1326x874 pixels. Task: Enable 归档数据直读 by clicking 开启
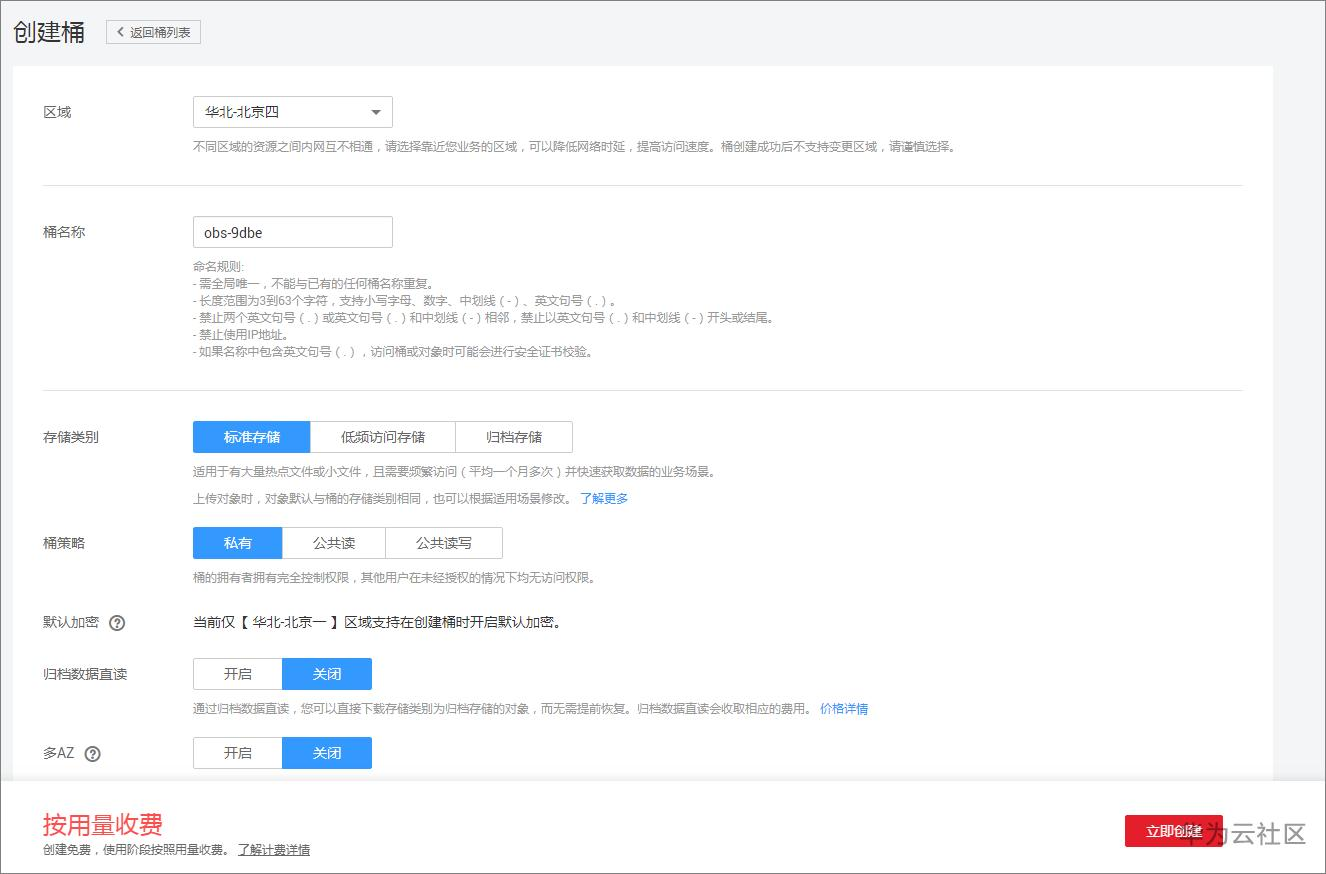tap(237, 674)
